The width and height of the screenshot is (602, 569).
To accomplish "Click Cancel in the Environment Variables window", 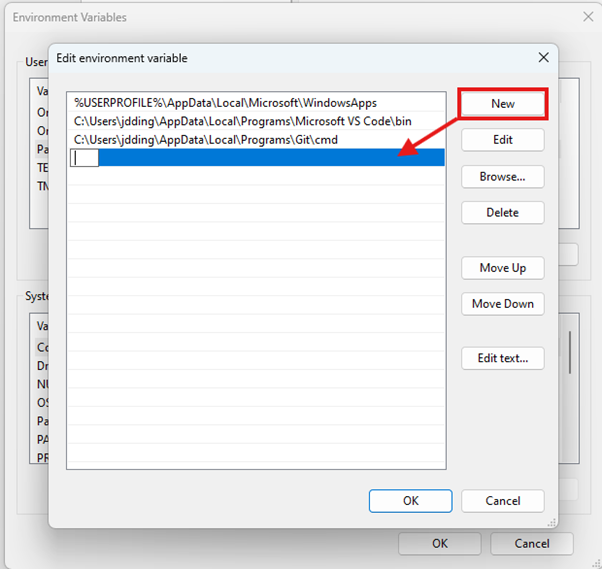I will (x=531, y=543).
